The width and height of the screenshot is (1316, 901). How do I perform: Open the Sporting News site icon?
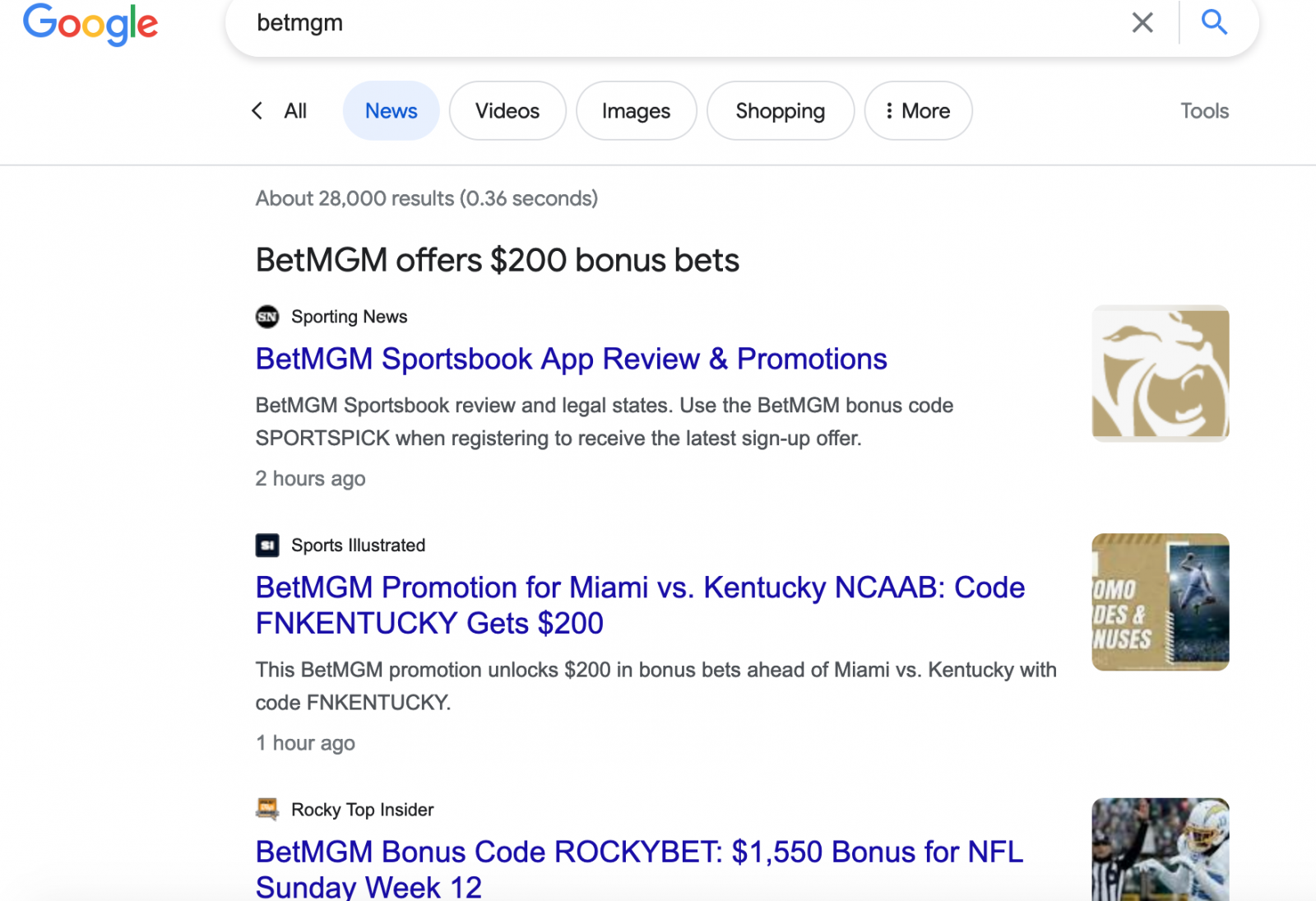(x=267, y=317)
